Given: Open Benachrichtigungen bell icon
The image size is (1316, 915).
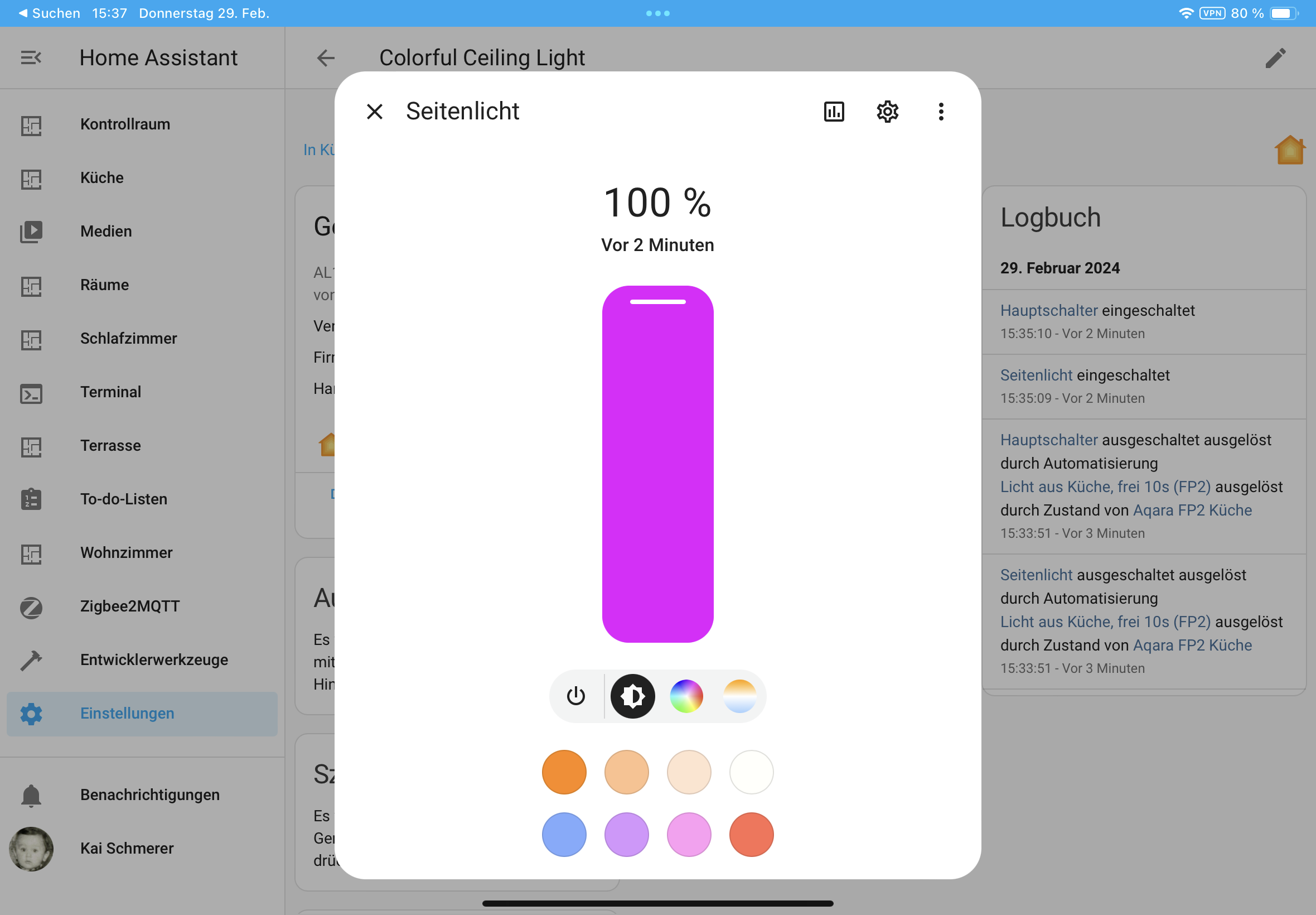Looking at the screenshot, I should (x=31, y=794).
